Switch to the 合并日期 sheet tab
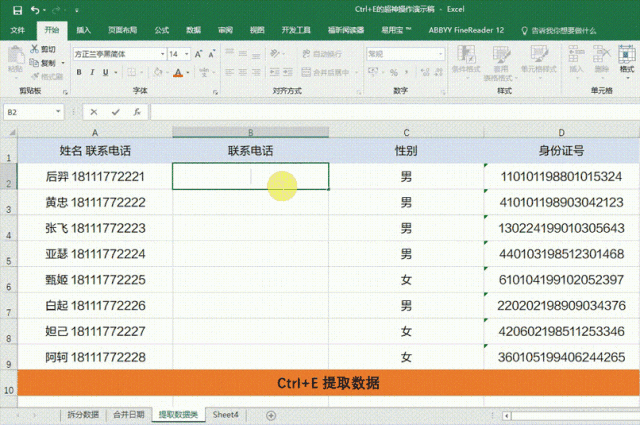 [129, 414]
